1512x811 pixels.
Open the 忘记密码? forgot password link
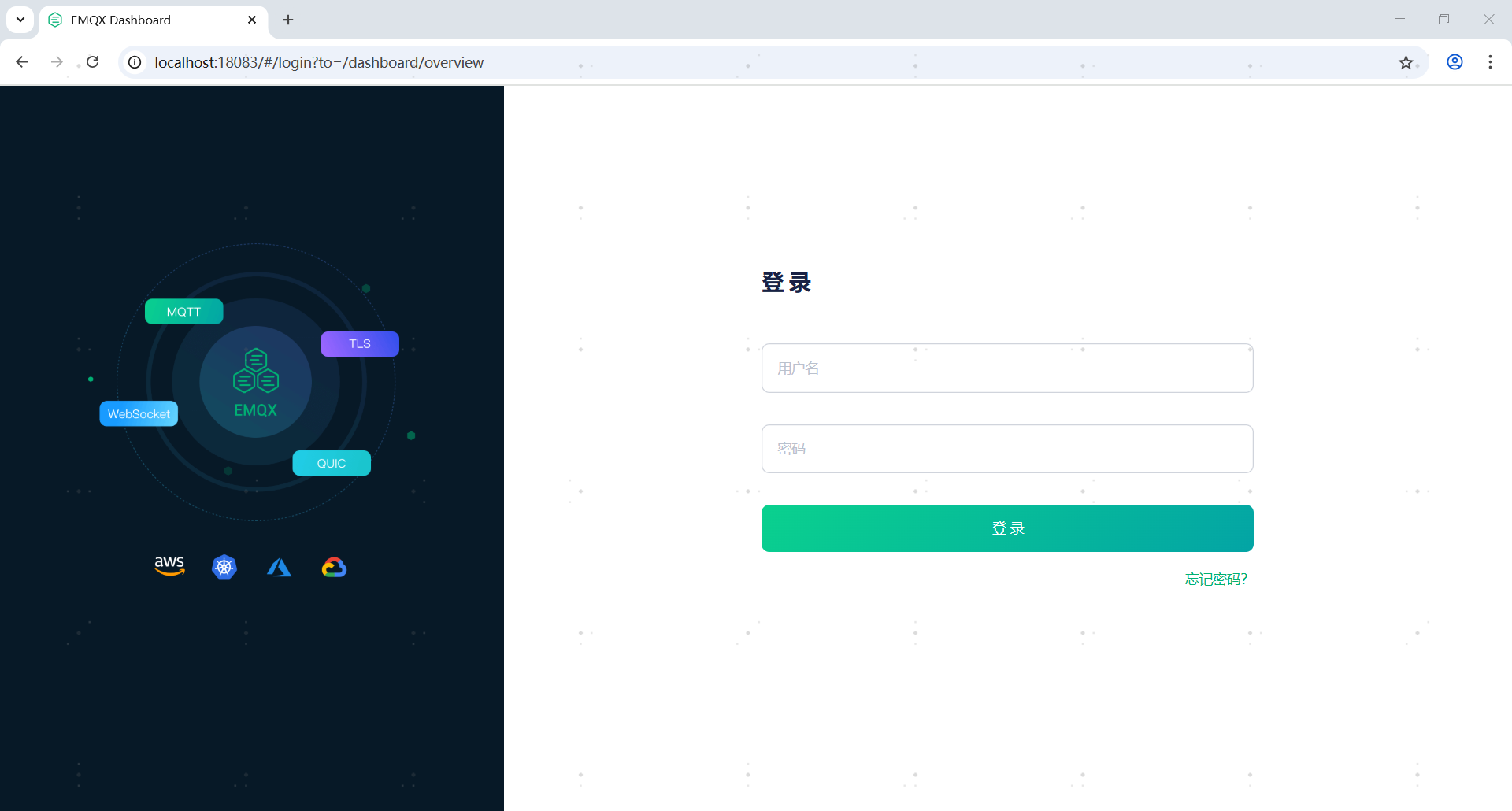1216,580
